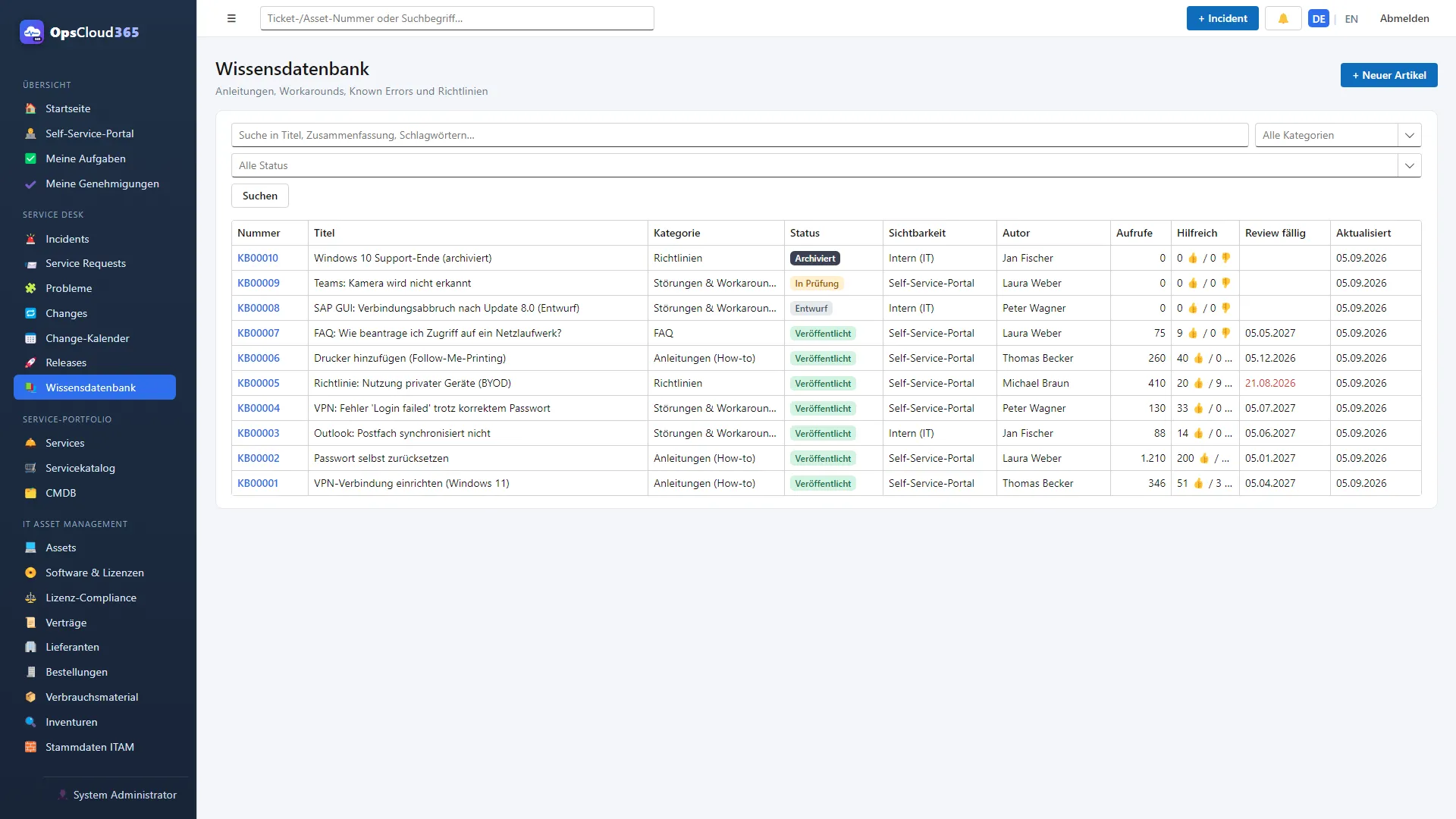This screenshot has width=1456, height=819.
Task: Click the Lieferanten building icon
Action: pos(30,647)
